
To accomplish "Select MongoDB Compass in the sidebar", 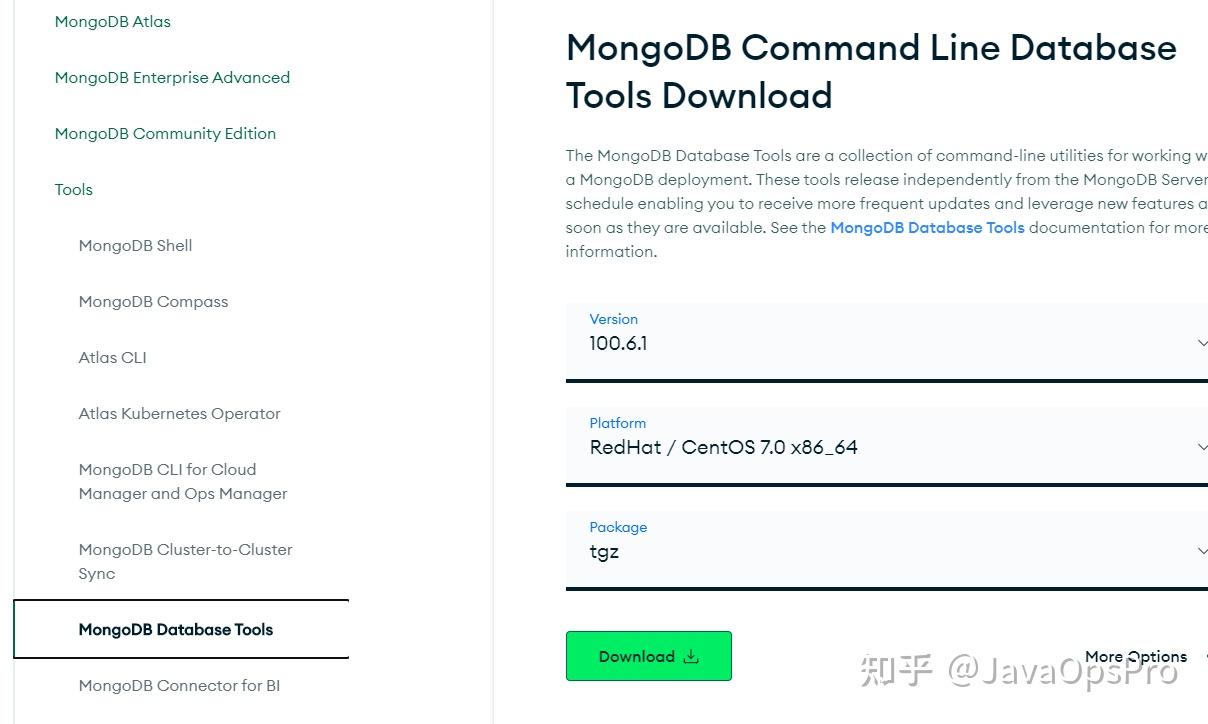I will pos(153,301).
